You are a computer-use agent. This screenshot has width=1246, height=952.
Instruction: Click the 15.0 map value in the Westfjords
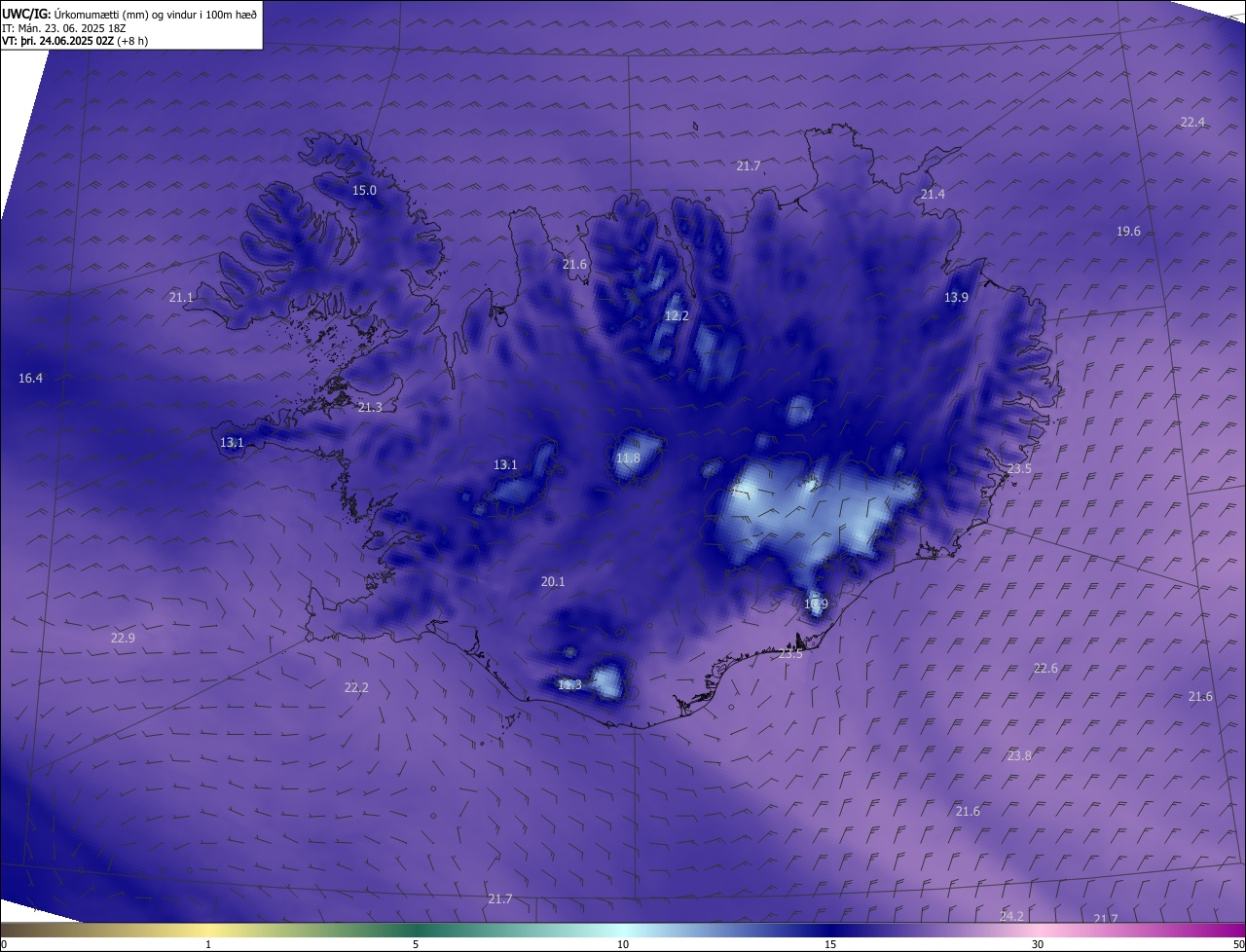[x=364, y=190]
